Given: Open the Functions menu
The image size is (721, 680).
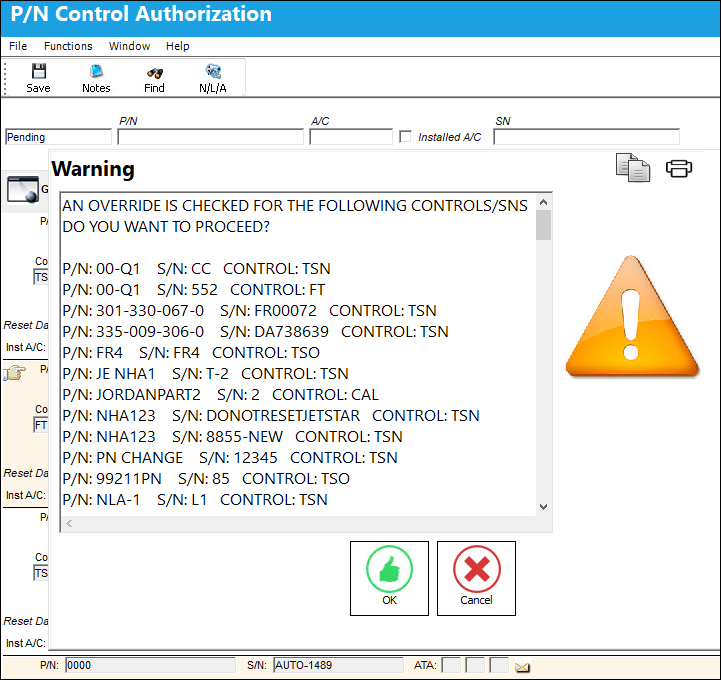Looking at the screenshot, I should point(68,46).
